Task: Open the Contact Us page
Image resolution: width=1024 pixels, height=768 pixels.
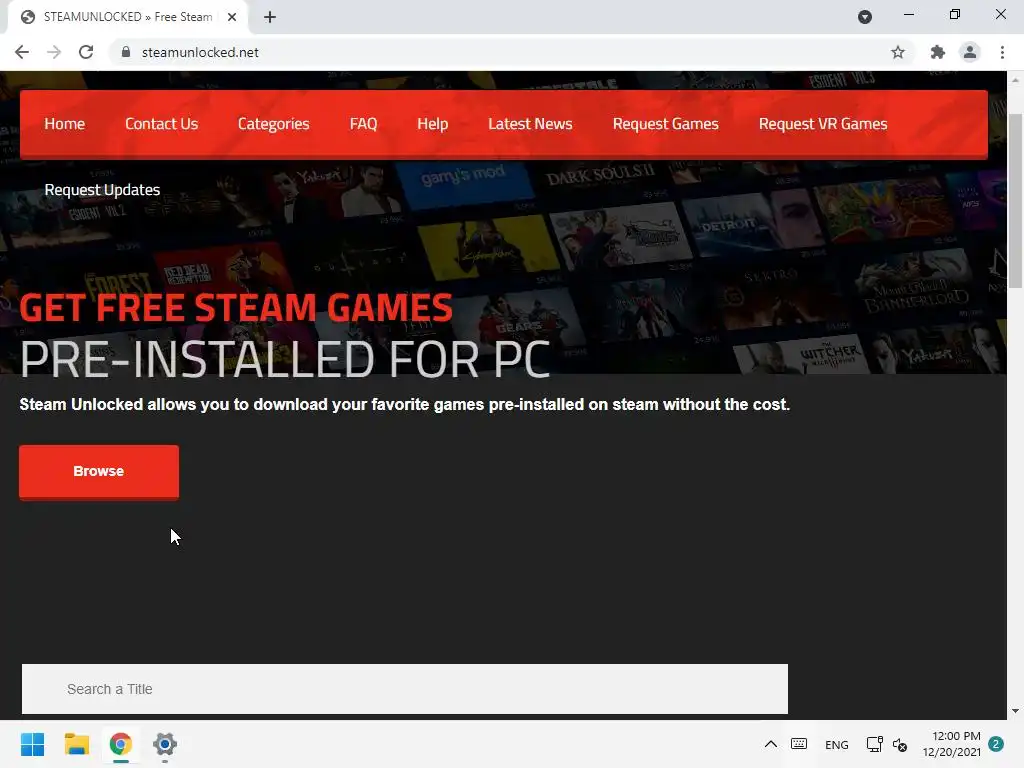Action: 161,124
